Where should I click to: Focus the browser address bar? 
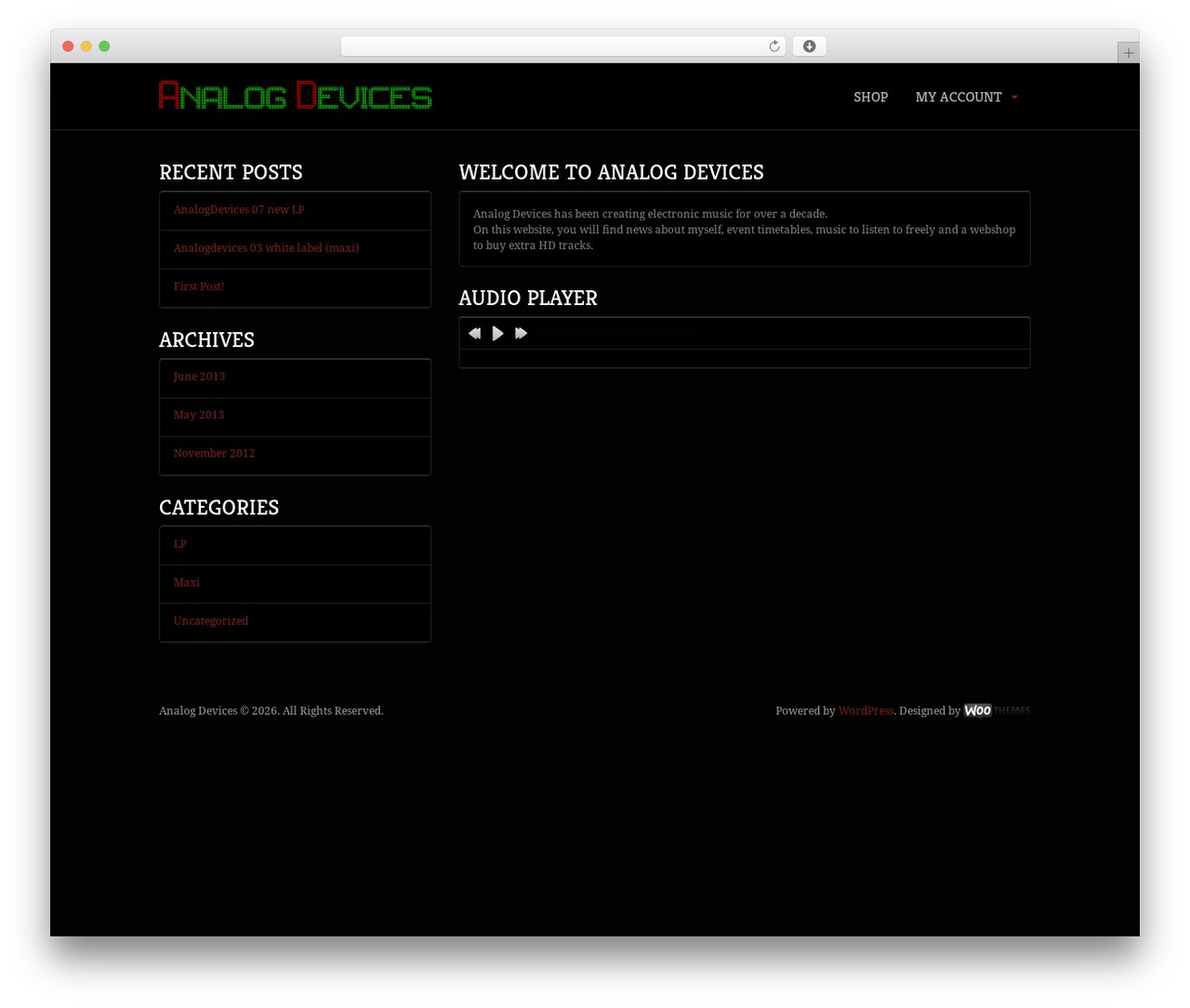pos(562,46)
